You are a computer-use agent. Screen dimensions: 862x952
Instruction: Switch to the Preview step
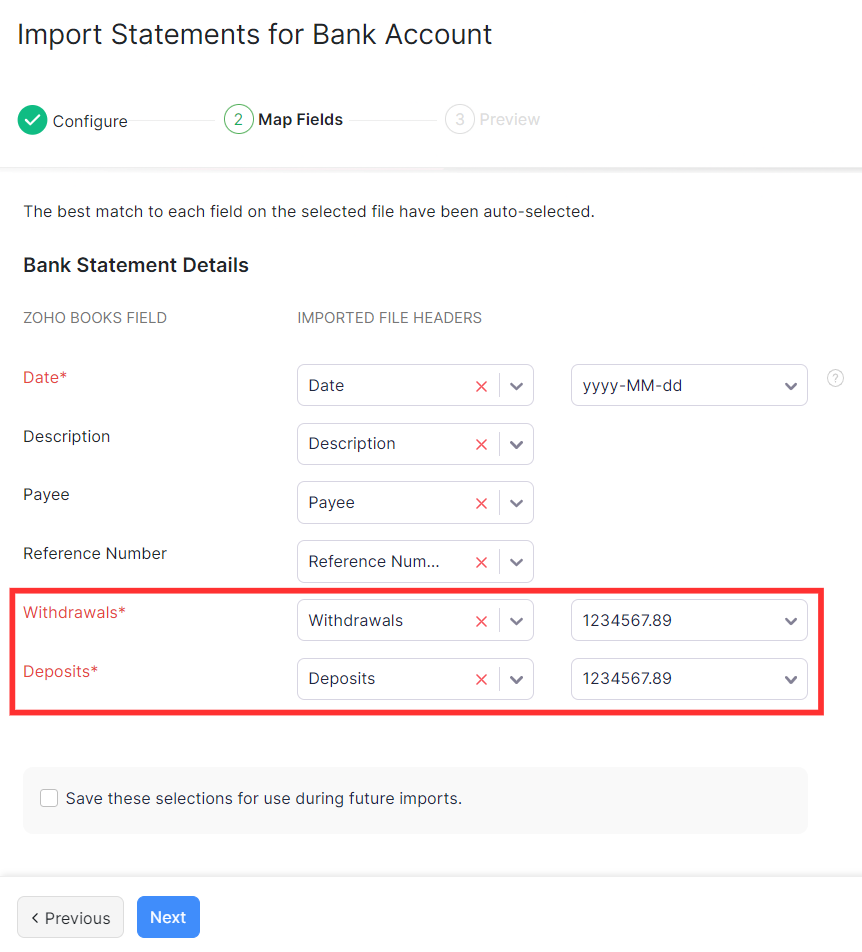(492, 119)
